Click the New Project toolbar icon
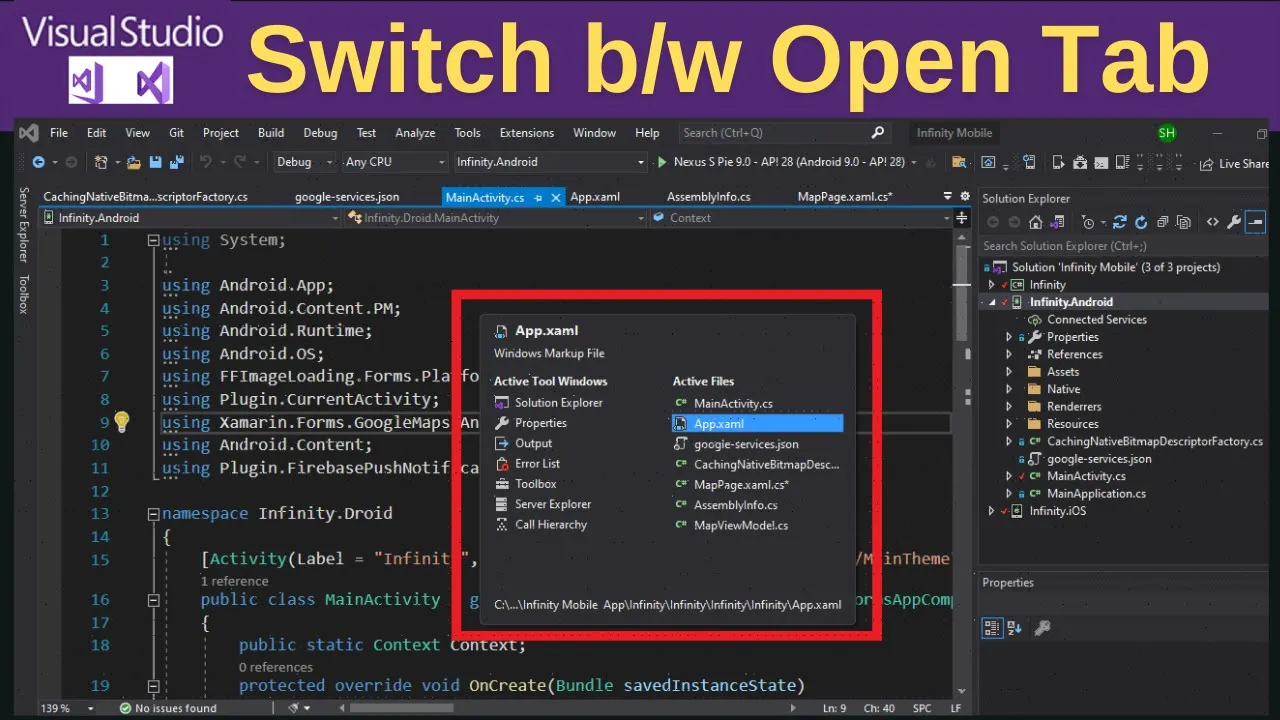The width and height of the screenshot is (1280, 720). click(101, 162)
